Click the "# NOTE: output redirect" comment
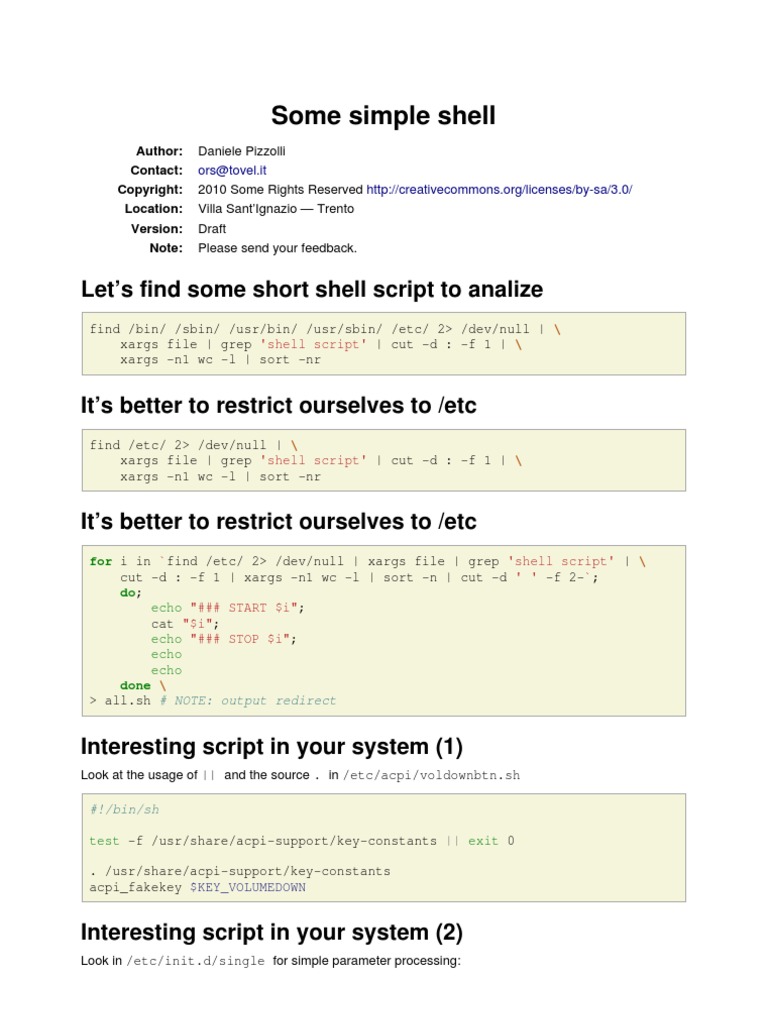Screen dimensions: 768x1024 (255, 701)
